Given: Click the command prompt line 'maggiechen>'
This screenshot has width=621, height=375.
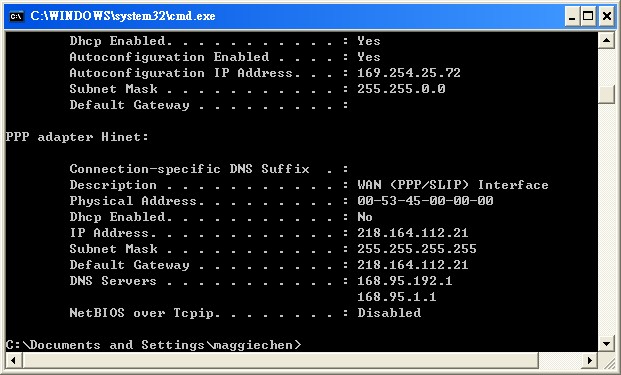Looking at the screenshot, I should 153,345.
